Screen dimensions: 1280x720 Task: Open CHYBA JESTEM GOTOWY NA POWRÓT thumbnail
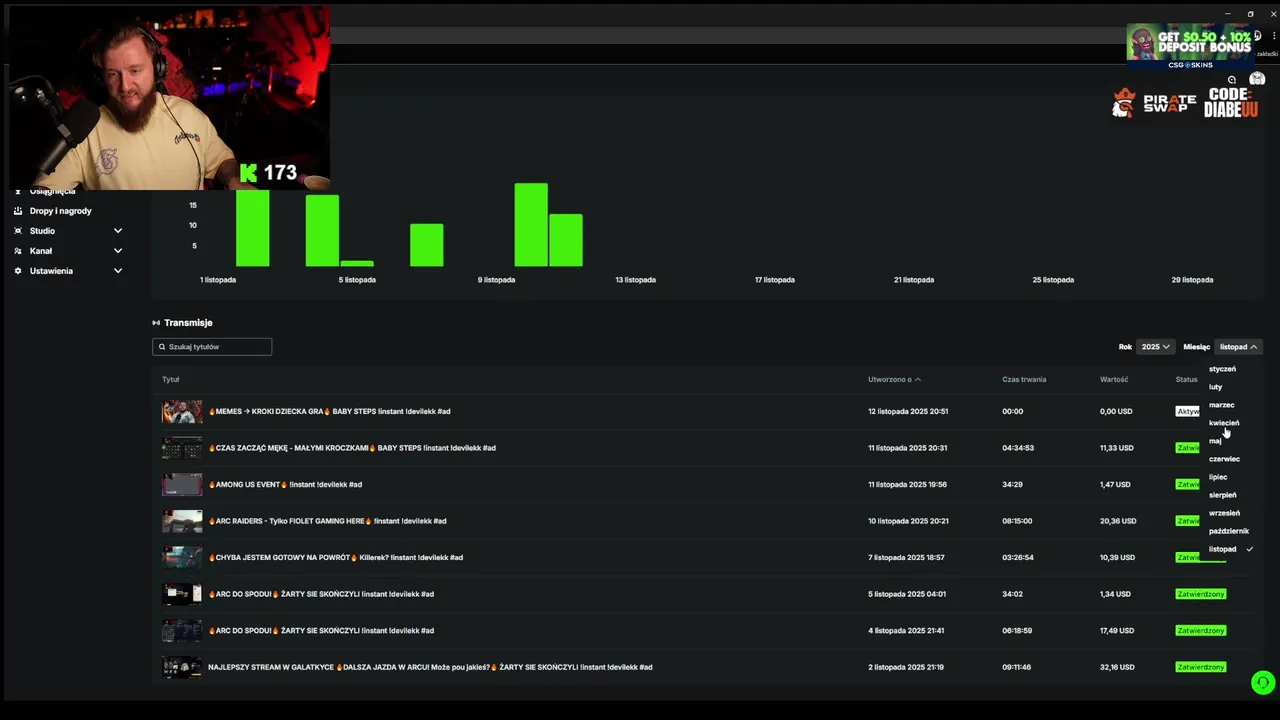182,557
